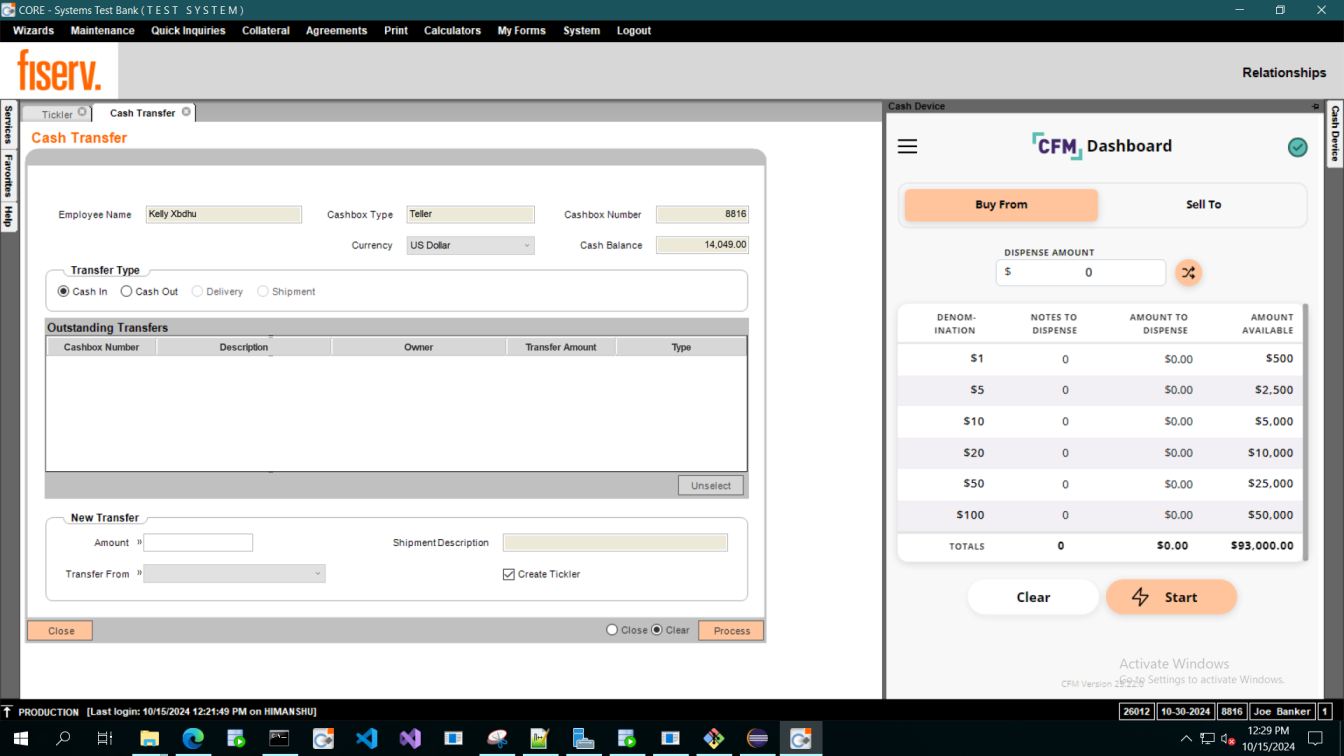The image size is (1344, 756).
Task: Toggle the Create Tickler checkbox
Action: pos(509,574)
